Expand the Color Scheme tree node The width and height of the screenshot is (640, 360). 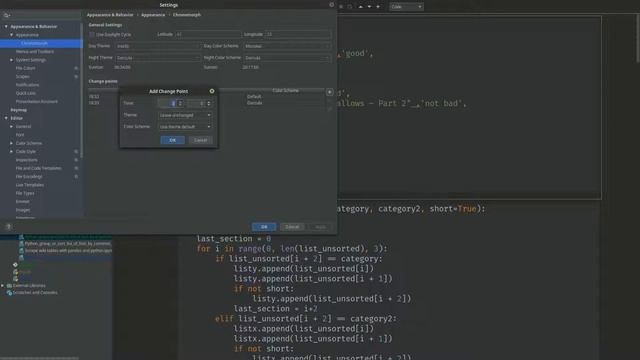coord(11,143)
